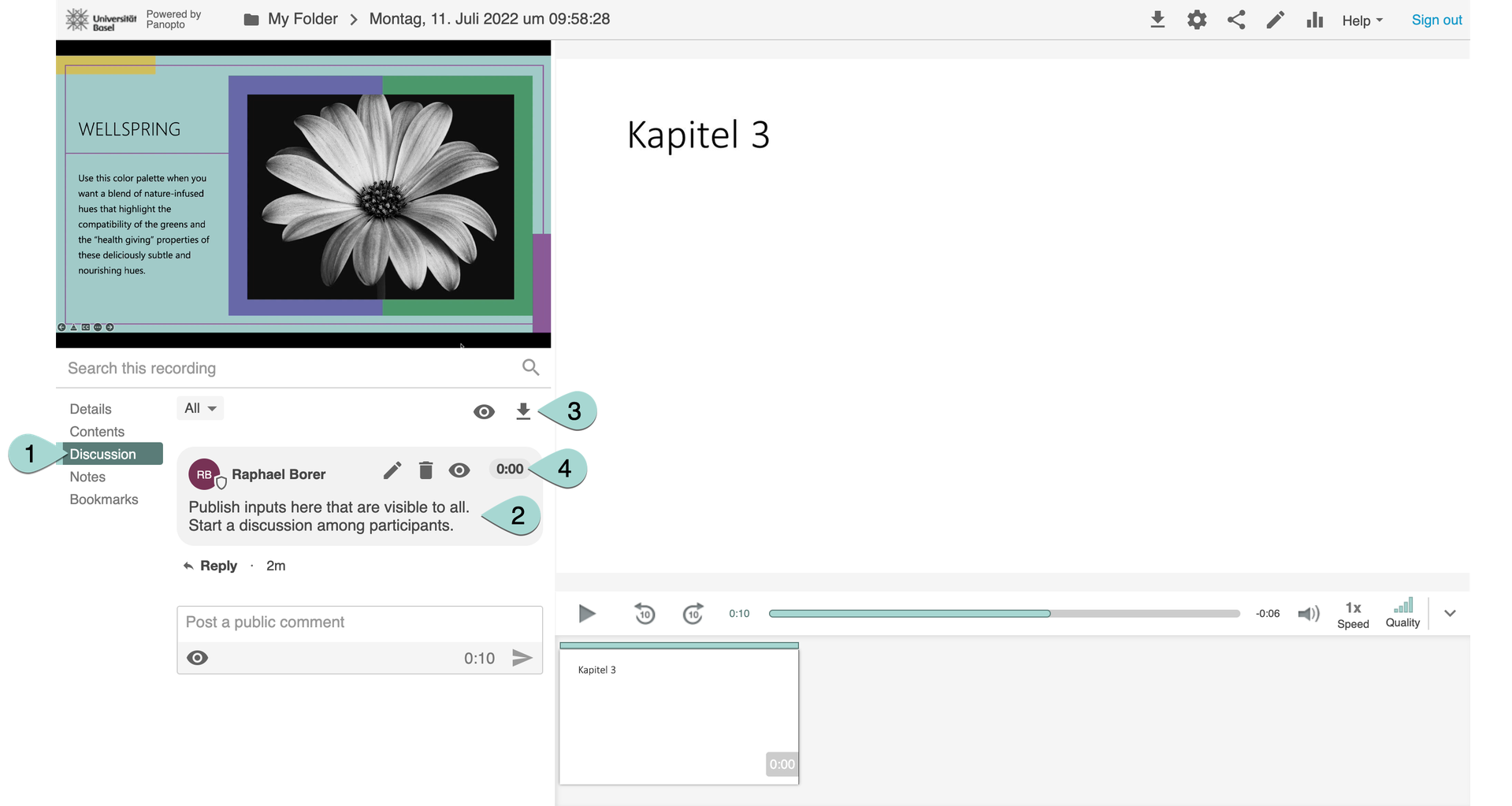Edit Raphael Borer's comment with pencil icon

click(392, 470)
